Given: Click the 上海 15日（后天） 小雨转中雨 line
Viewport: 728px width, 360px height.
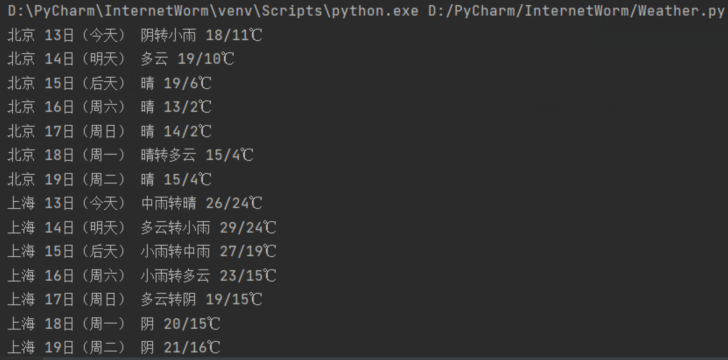Looking at the screenshot, I should (142, 252).
